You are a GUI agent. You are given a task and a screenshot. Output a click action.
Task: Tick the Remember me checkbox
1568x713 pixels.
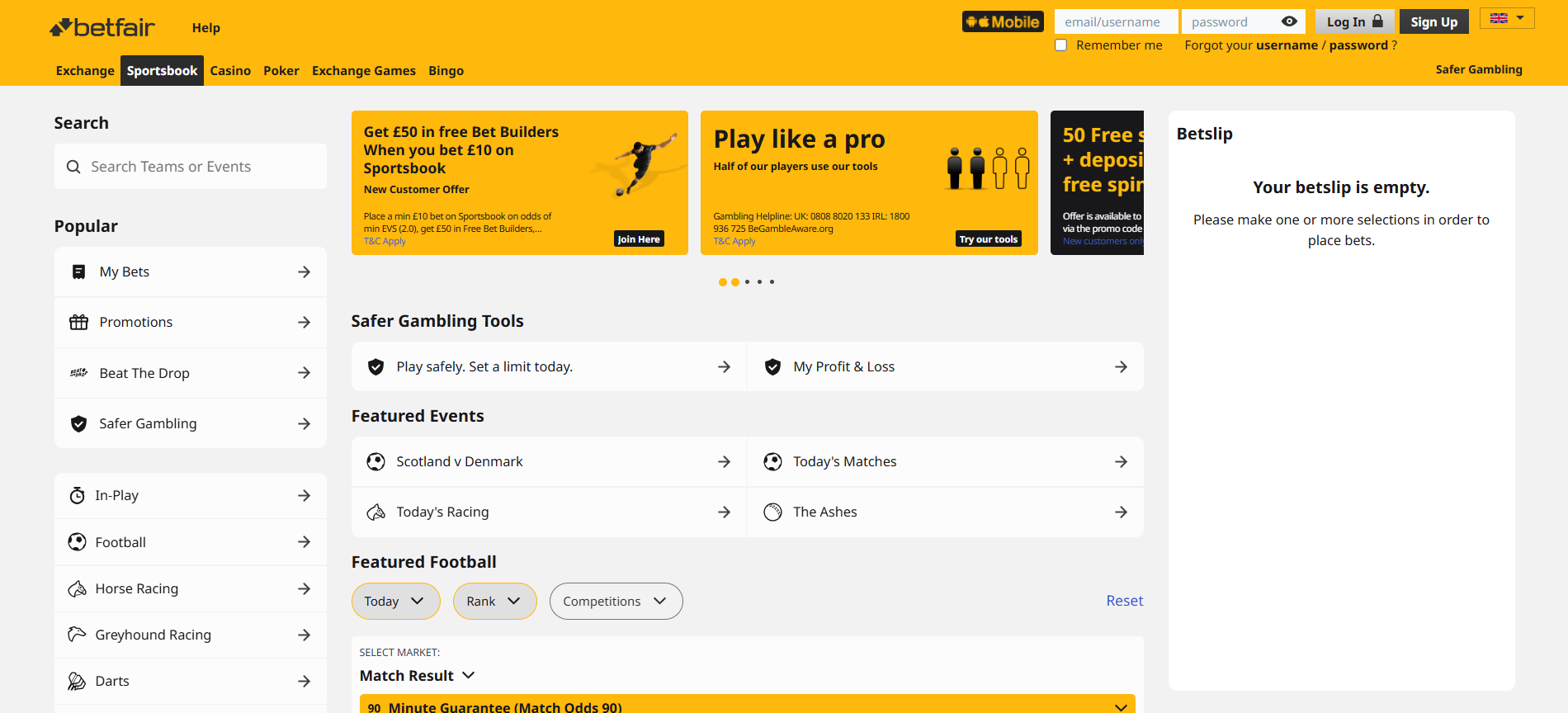coord(1061,45)
